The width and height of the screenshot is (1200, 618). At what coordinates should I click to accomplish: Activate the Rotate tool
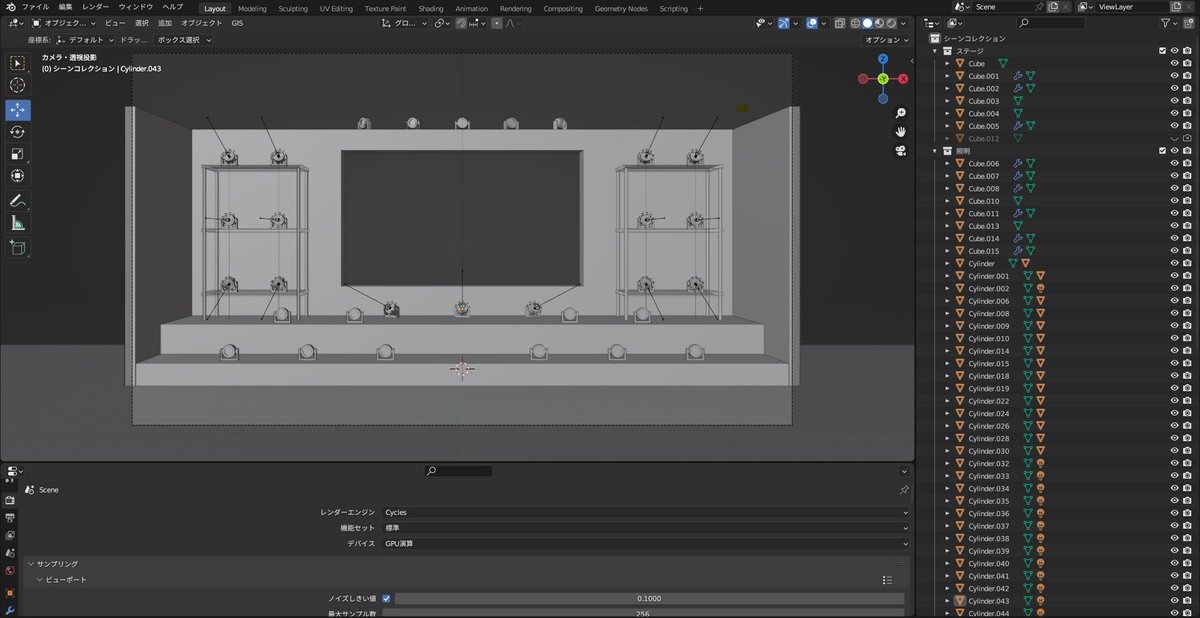[18, 132]
